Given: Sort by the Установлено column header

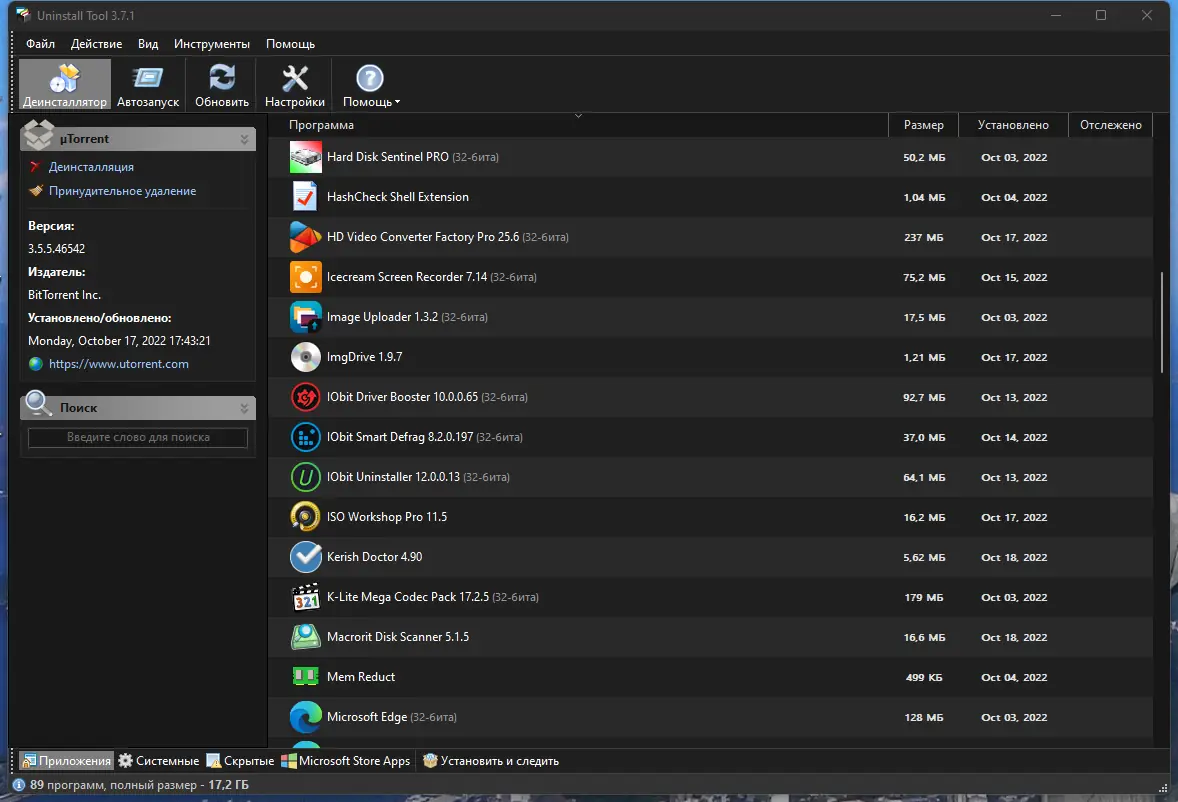Looking at the screenshot, I should point(1013,125).
